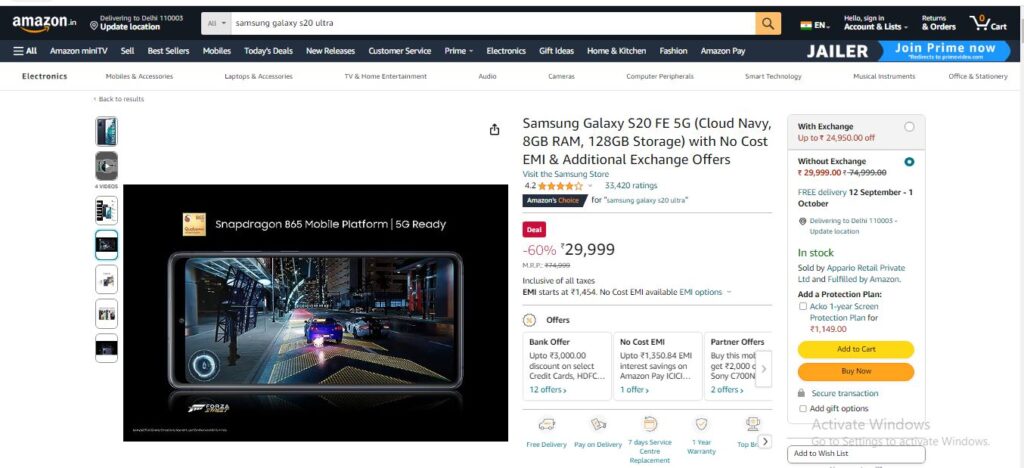Screen dimensions: 1024x468
Task: Open Gift Ideas nav item
Action: click(x=556, y=51)
